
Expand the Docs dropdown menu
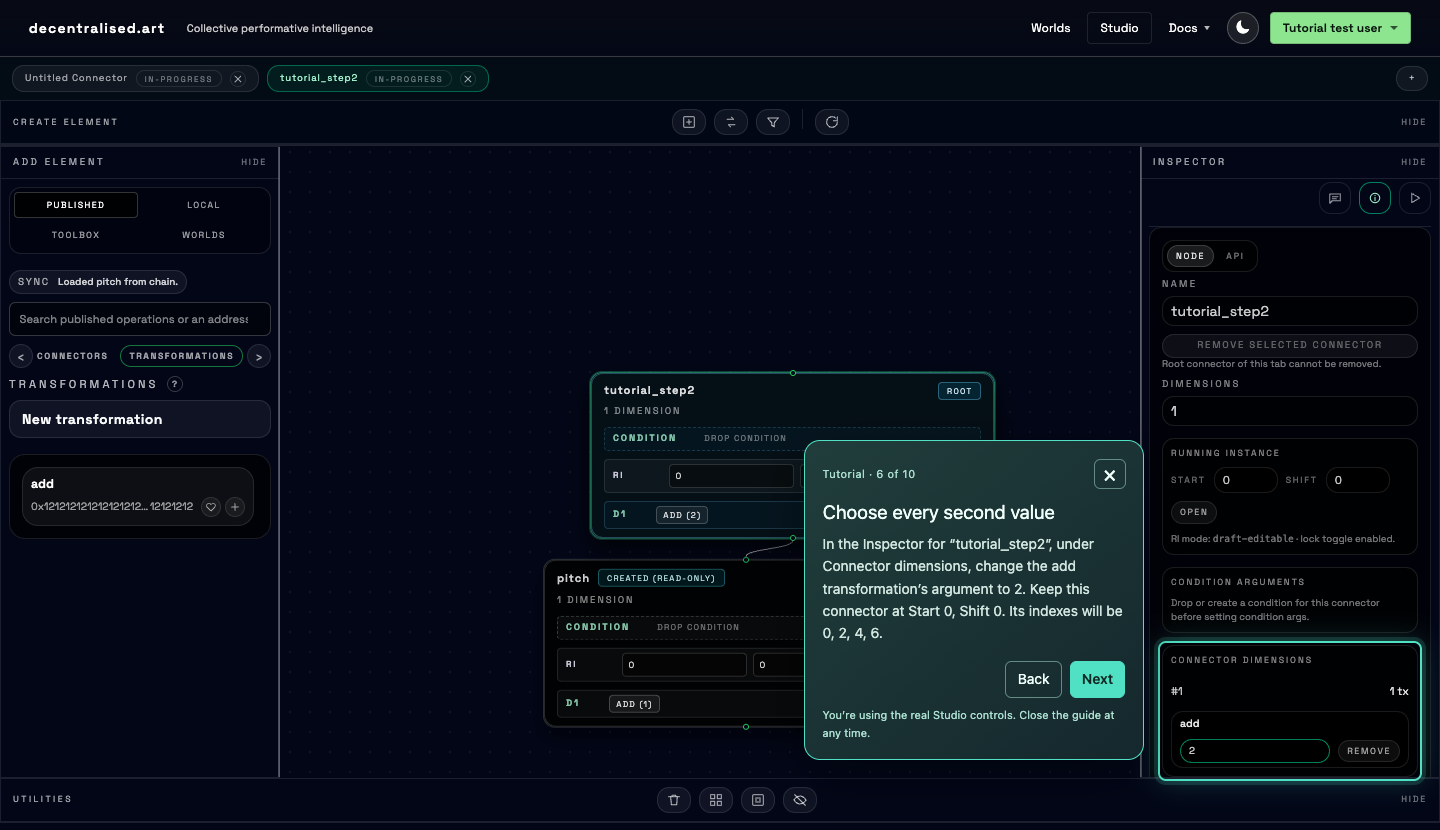(x=1189, y=28)
